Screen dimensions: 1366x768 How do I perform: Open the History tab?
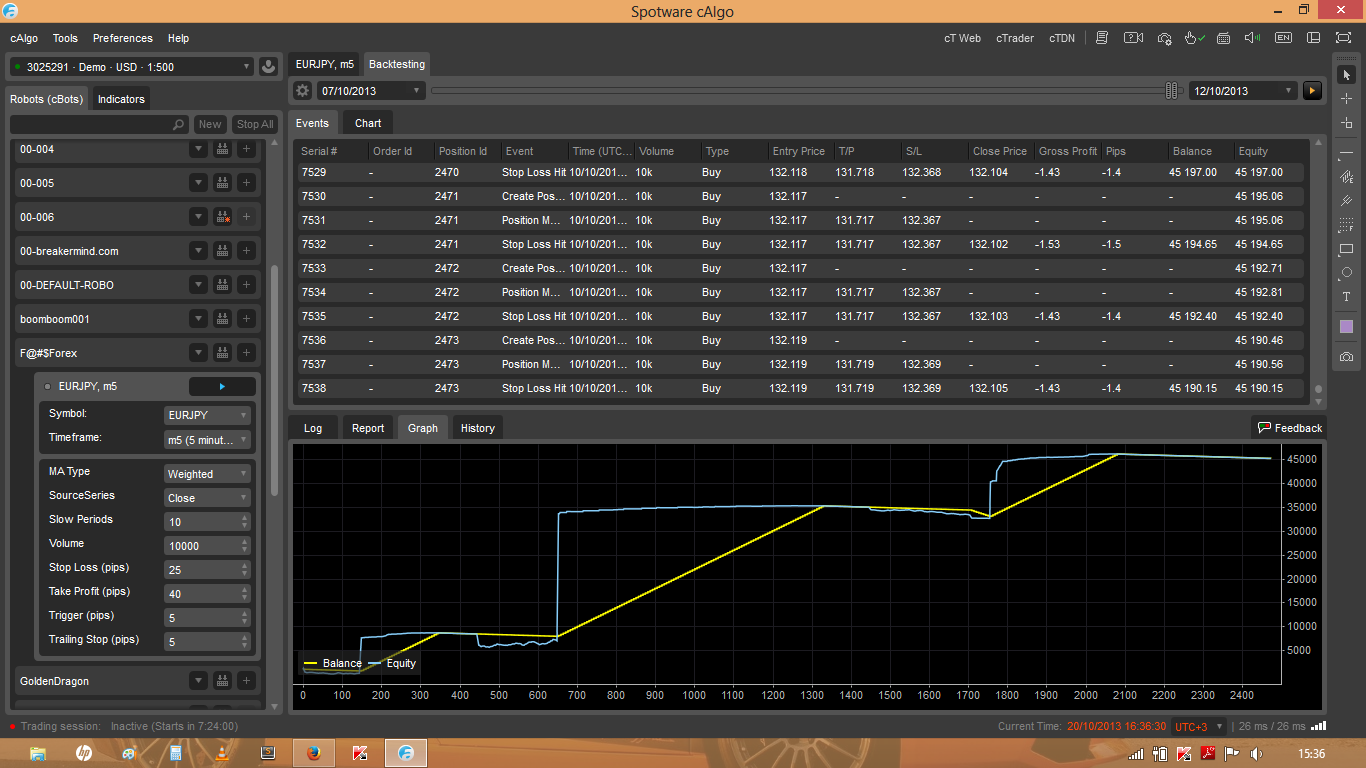[477, 428]
